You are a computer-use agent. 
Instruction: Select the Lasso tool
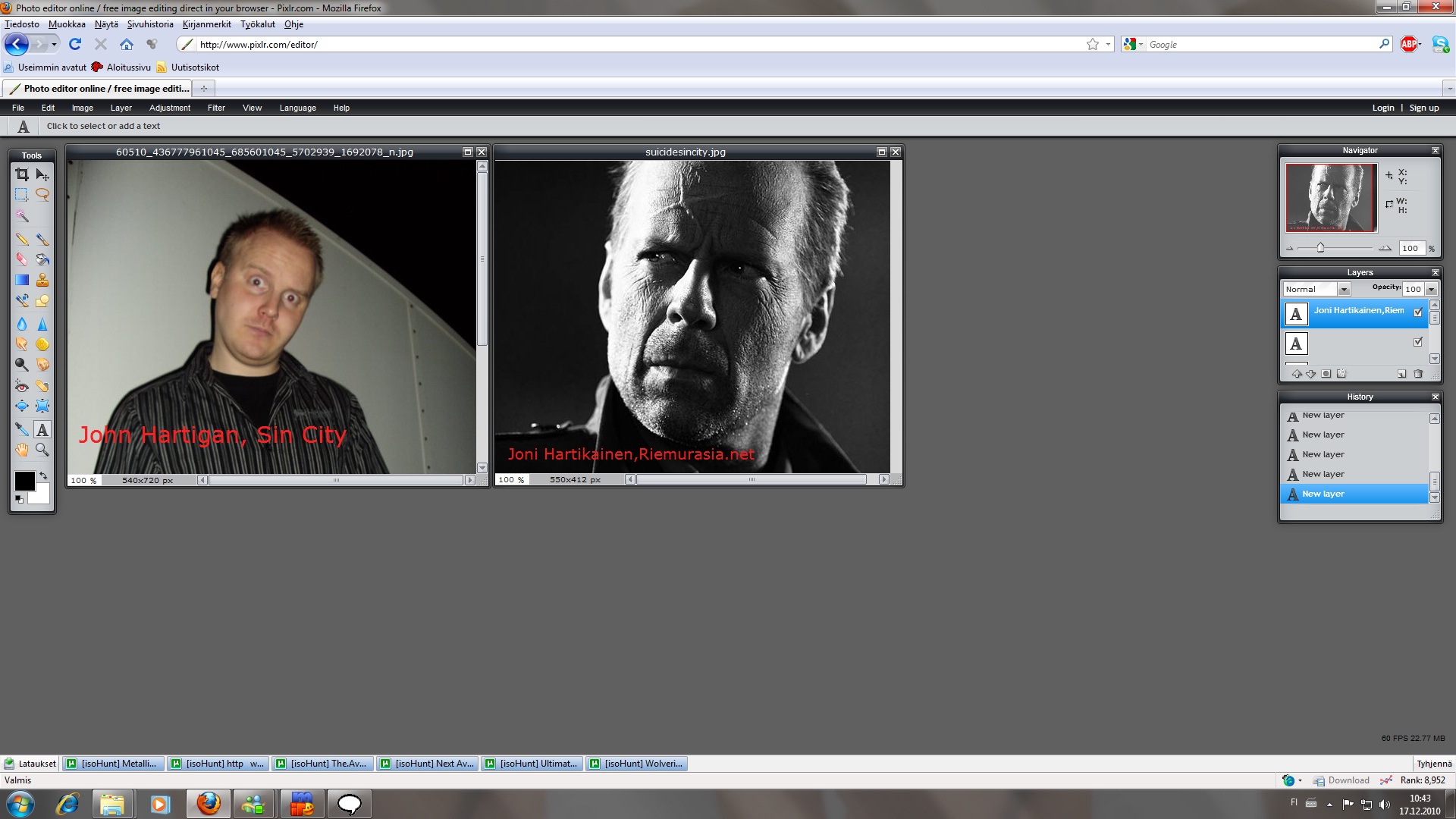click(x=42, y=195)
